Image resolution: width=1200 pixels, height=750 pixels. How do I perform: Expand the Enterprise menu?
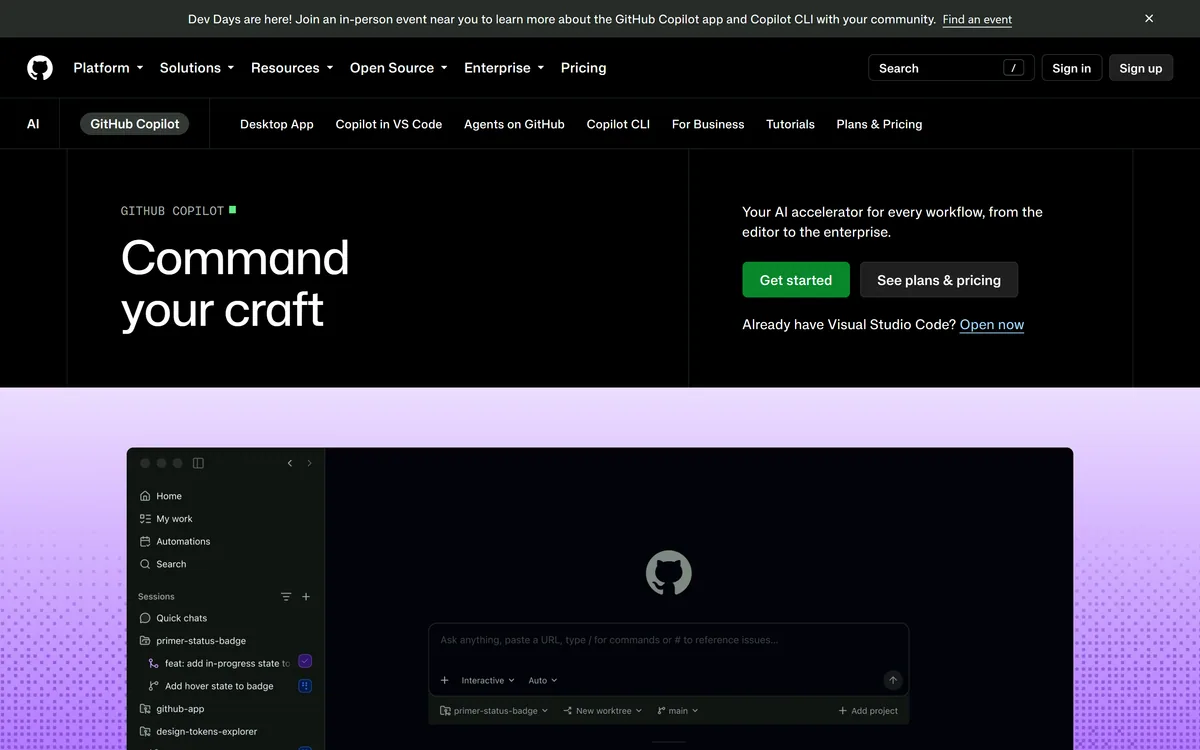(x=504, y=68)
